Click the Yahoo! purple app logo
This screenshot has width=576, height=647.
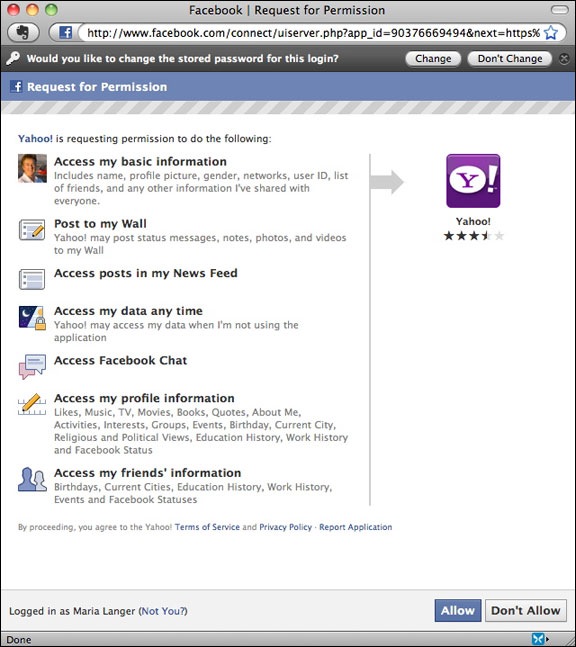tap(473, 181)
